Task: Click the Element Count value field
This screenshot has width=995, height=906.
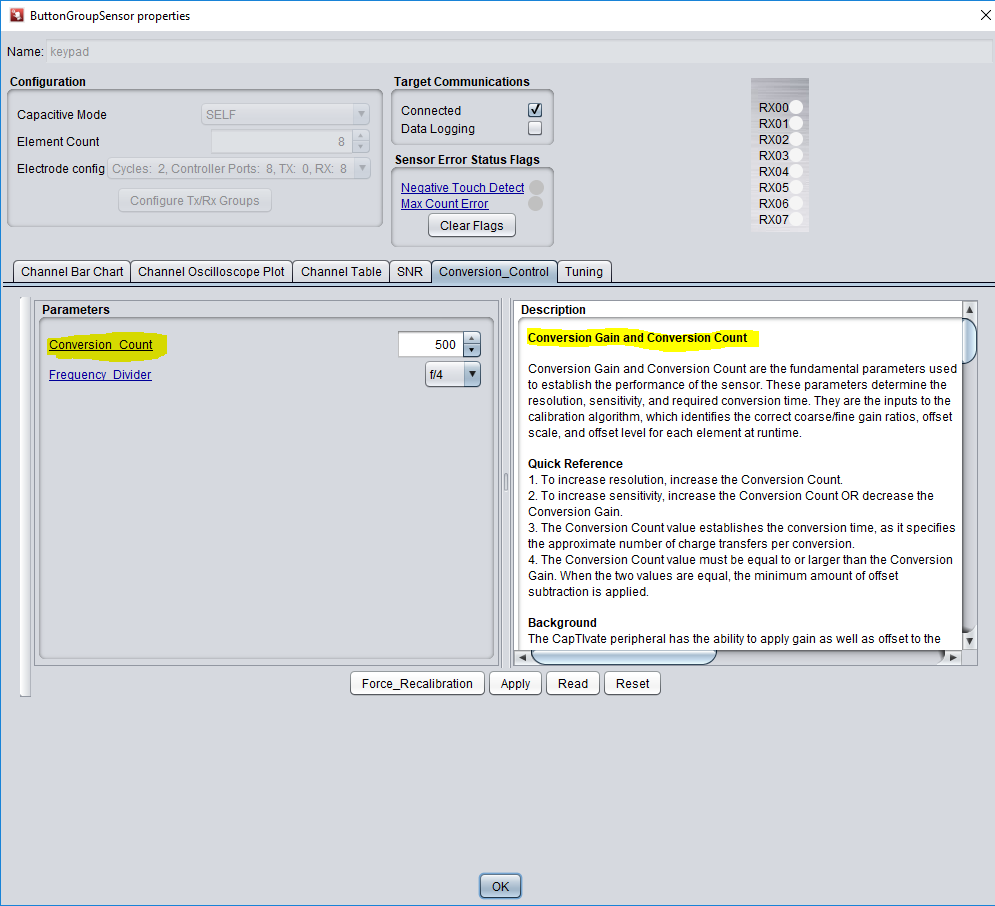Action: (x=282, y=141)
